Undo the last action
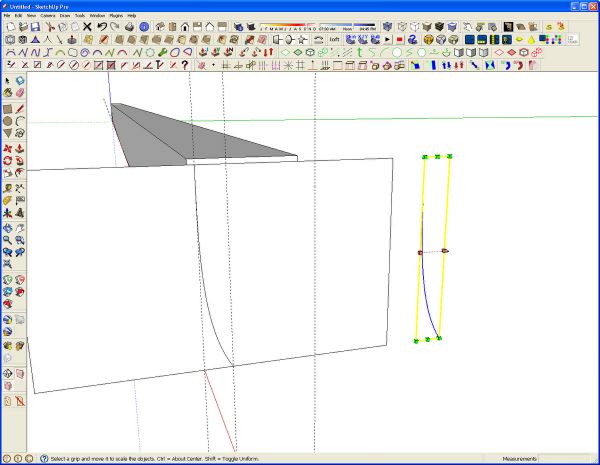Screen dimensions: 600x465 (x=102, y=27)
